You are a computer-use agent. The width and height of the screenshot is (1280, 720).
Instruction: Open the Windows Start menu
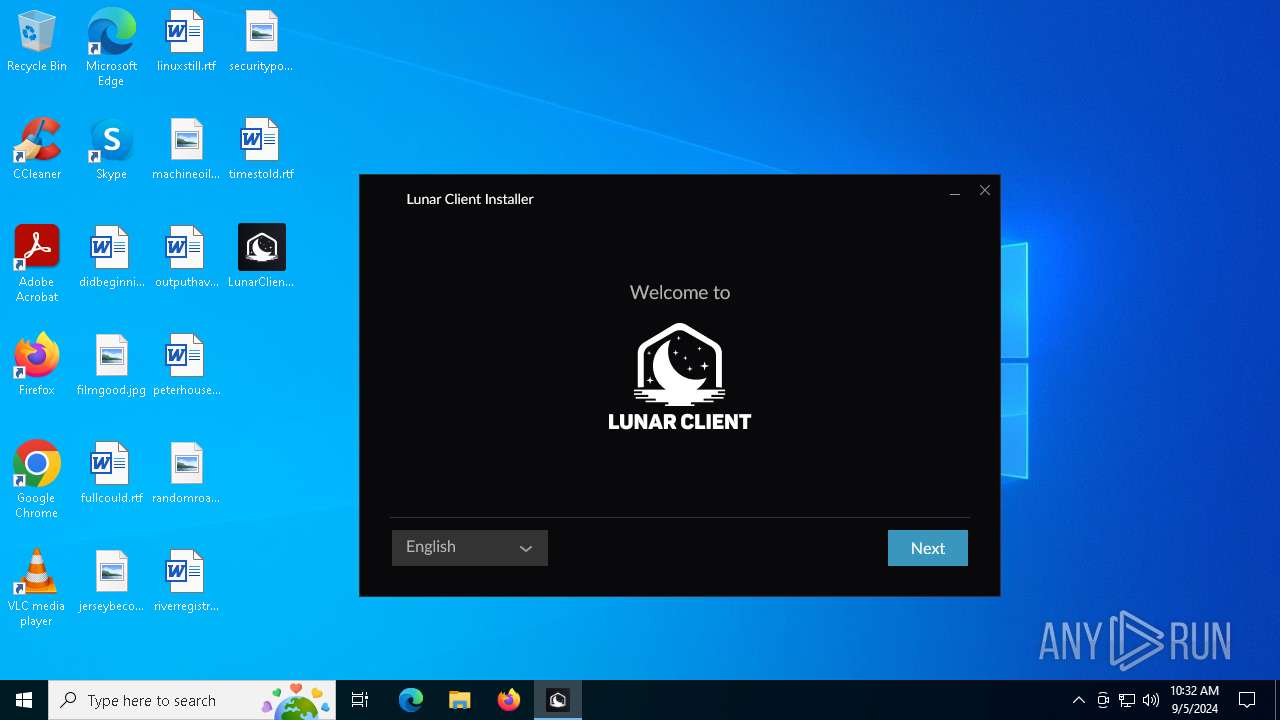tap(24, 700)
